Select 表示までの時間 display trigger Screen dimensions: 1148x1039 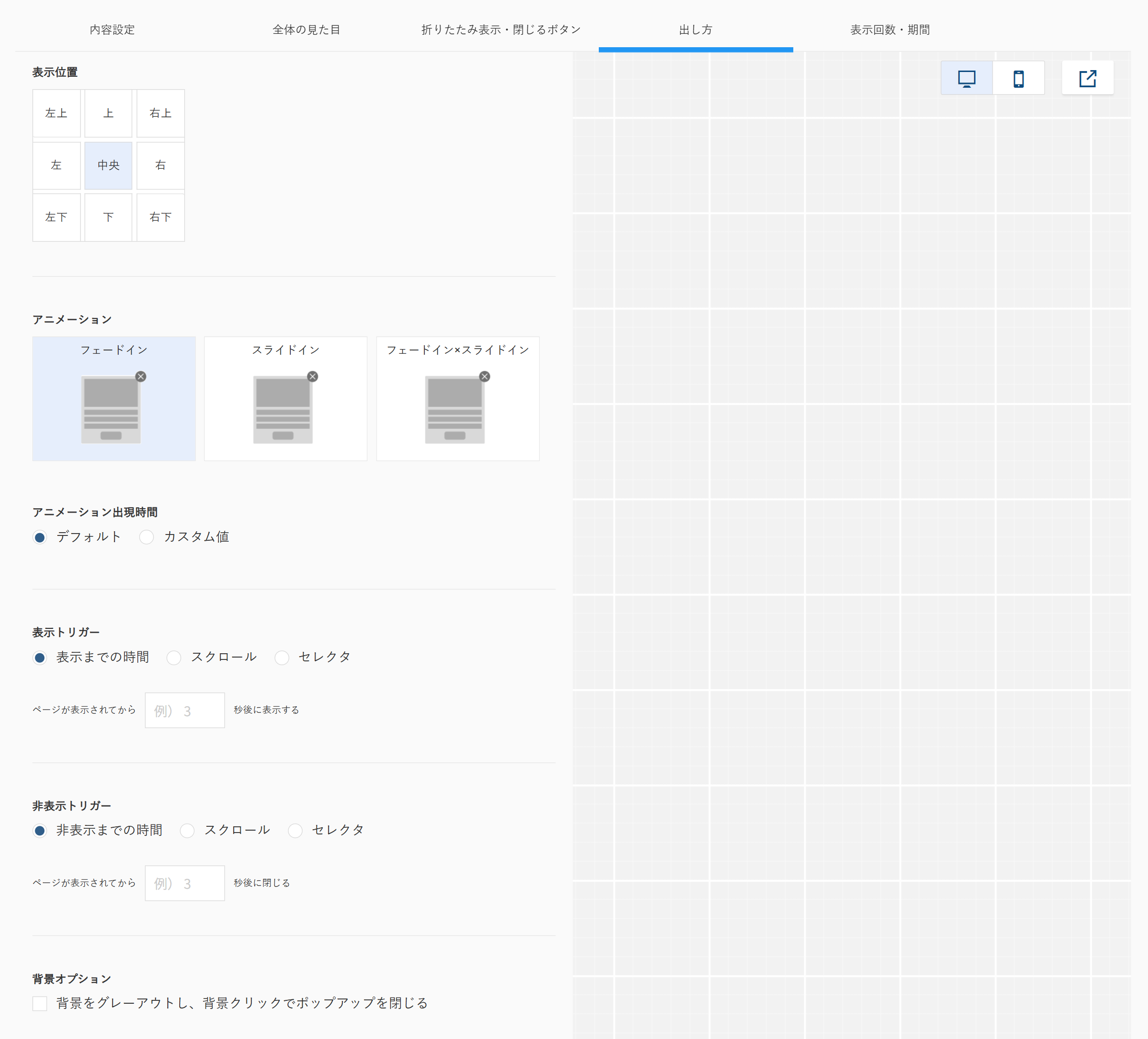click(x=40, y=658)
